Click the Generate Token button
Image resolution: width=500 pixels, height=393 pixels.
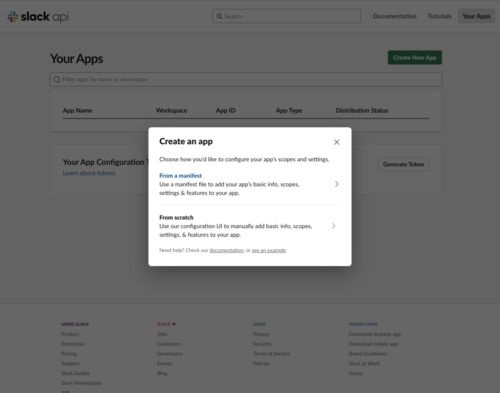point(403,164)
